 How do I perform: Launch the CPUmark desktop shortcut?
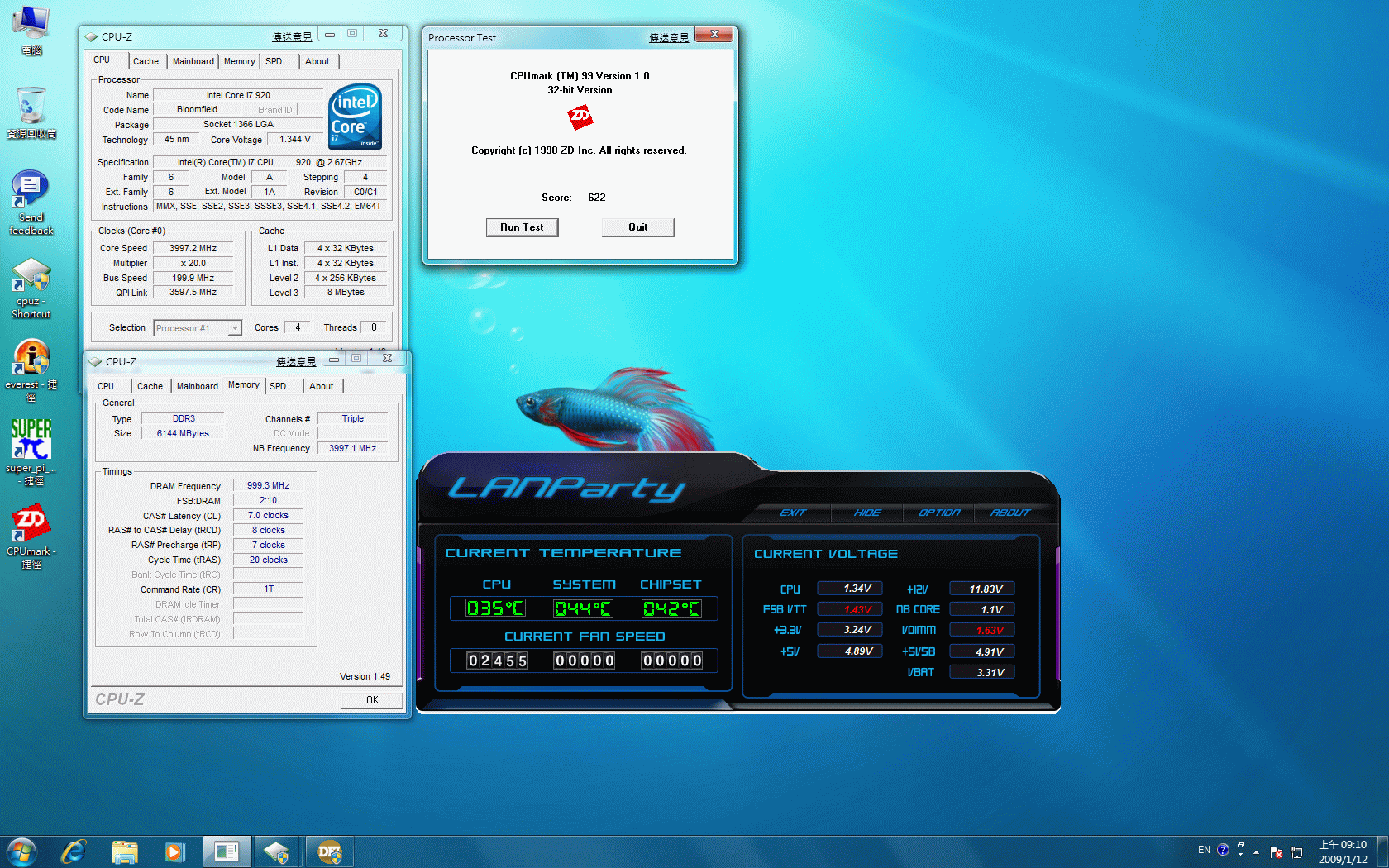point(31,536)
